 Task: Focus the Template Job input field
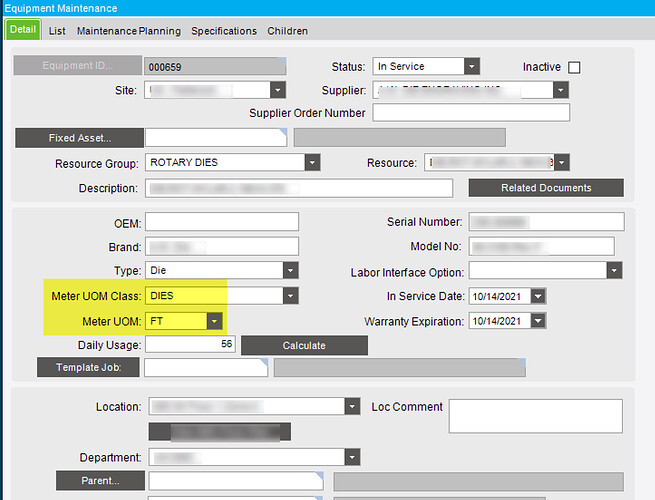click(x=206, y=368)
